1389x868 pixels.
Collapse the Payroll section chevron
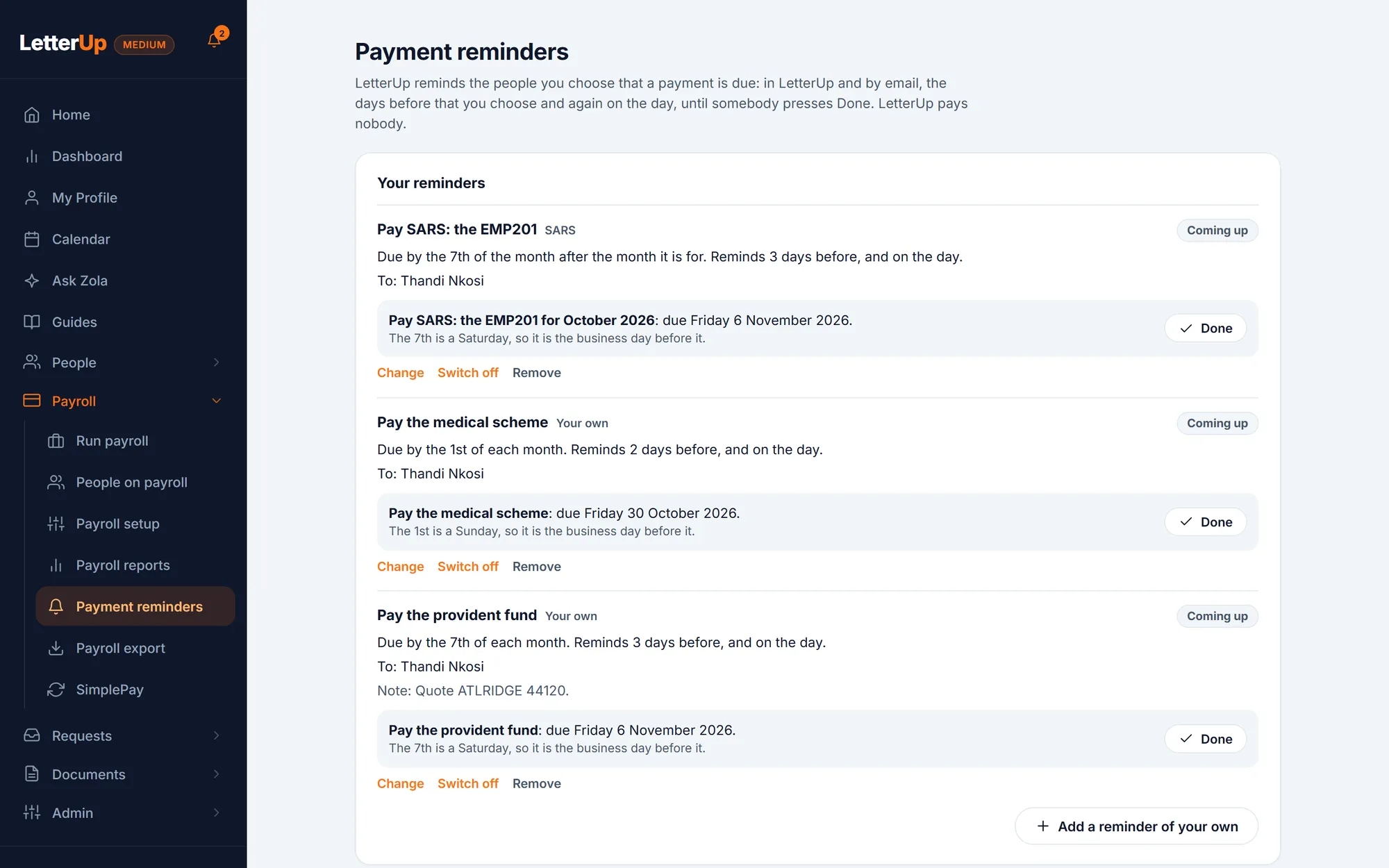217,401
